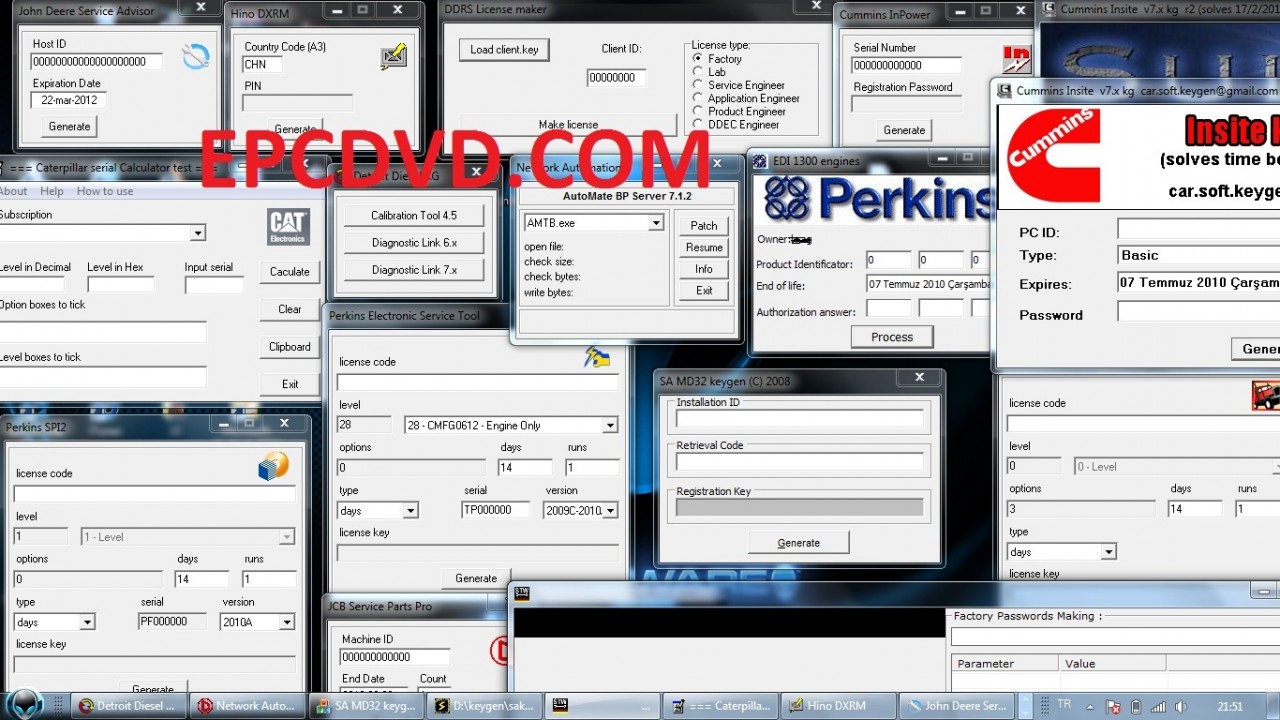Viewport: 1280px width, 720px height.
Task: Switch to Detroit Diesel taskbar item
Action: 130,705
